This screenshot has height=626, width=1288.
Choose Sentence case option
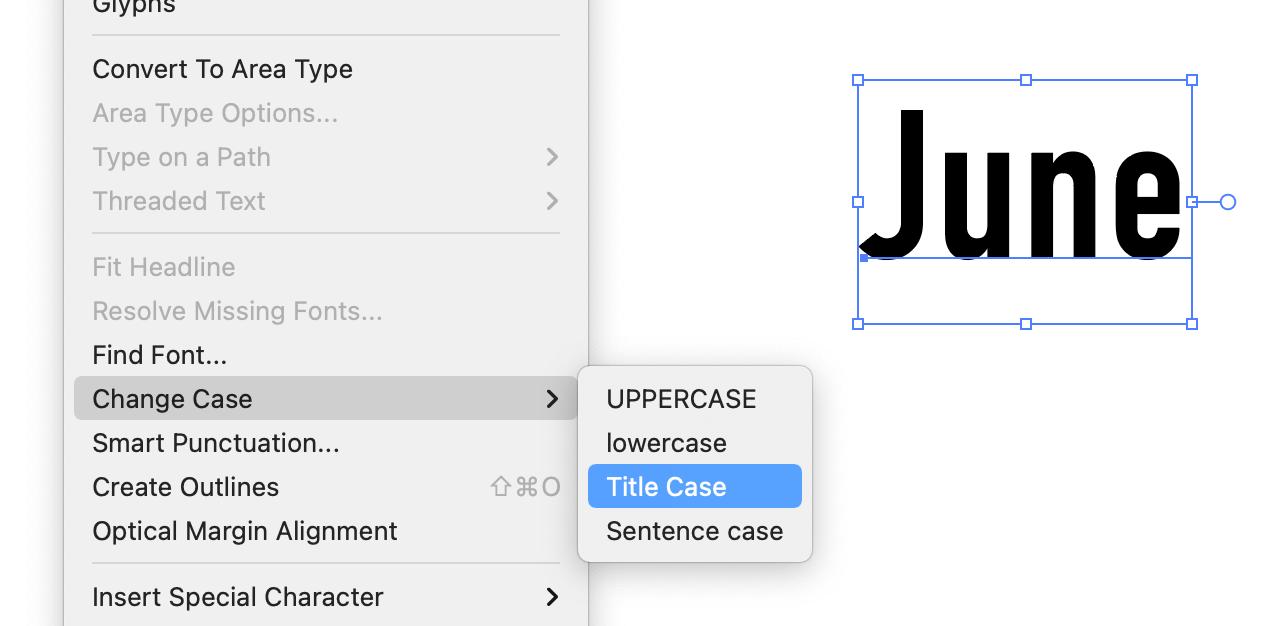pos(694,531)
